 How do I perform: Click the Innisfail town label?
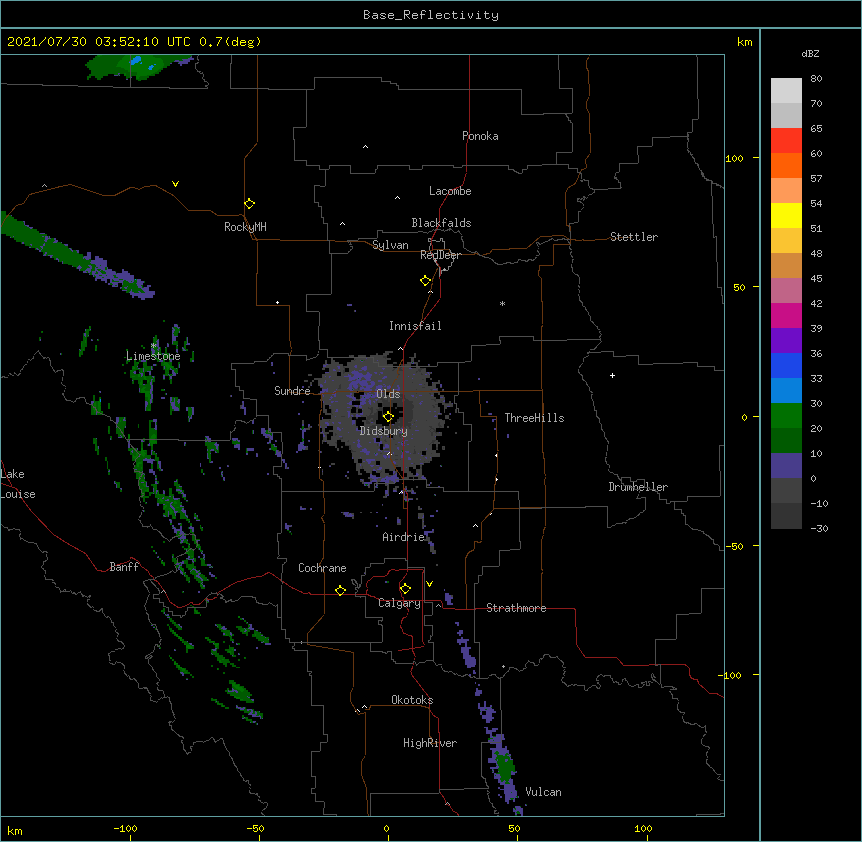click(x=415, y=326)
